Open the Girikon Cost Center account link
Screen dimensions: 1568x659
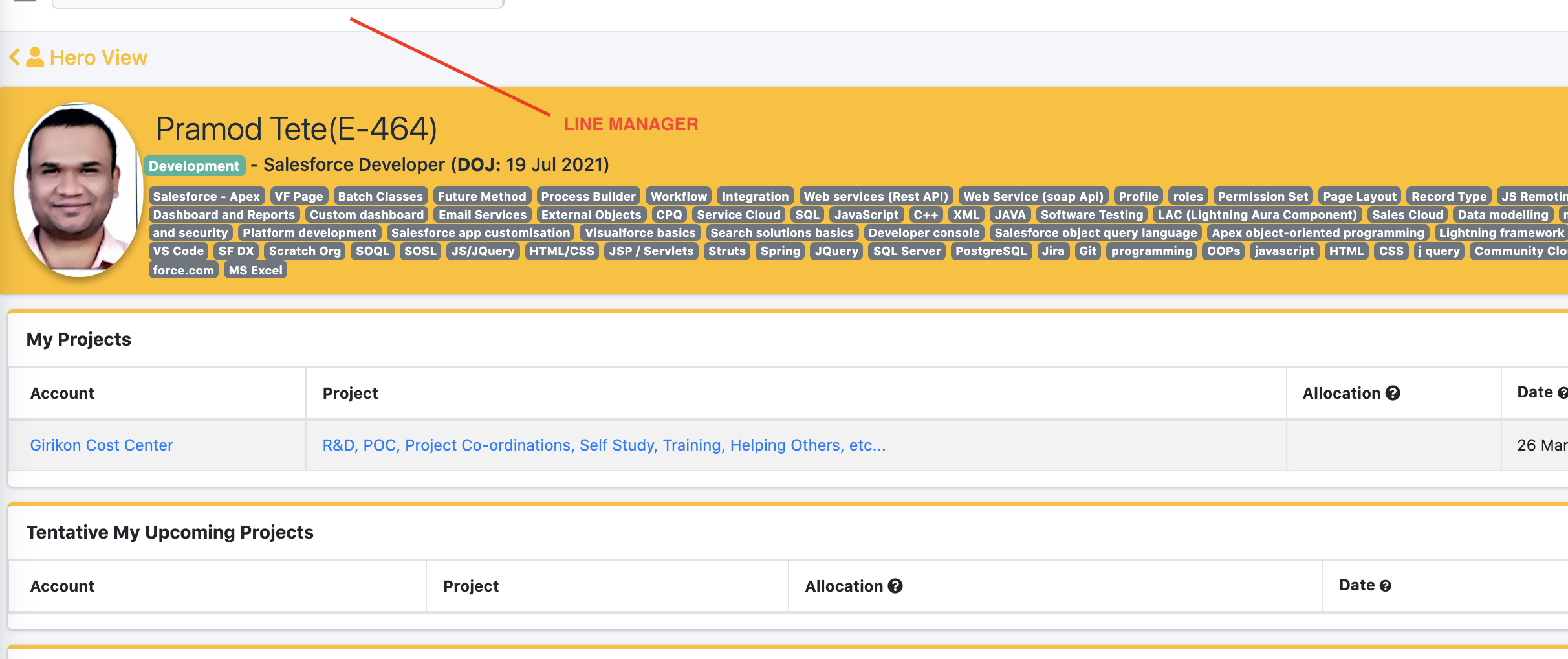(x=102, y=445)
